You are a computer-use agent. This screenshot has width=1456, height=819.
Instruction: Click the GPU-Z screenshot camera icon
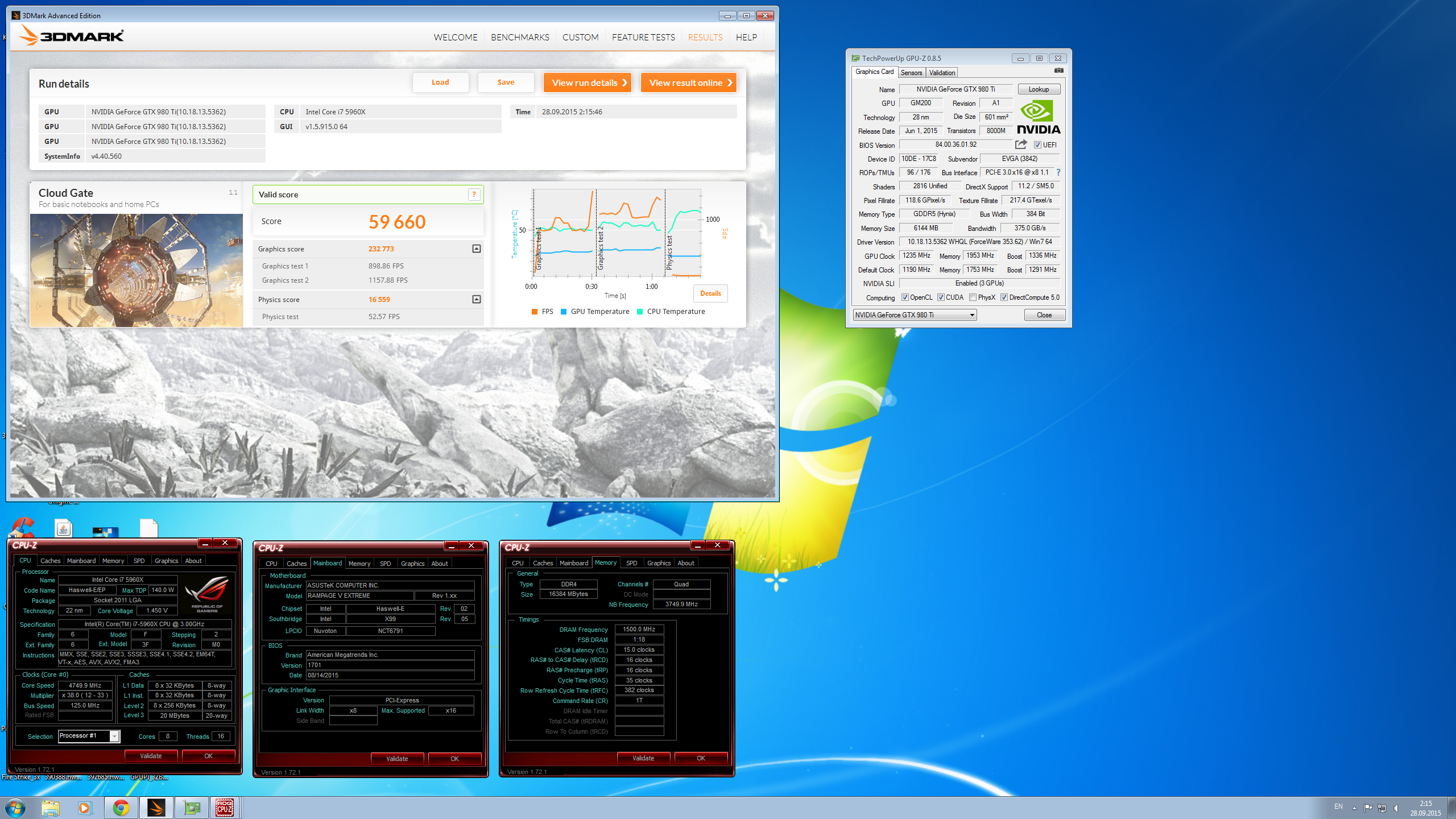point(1058,71)
